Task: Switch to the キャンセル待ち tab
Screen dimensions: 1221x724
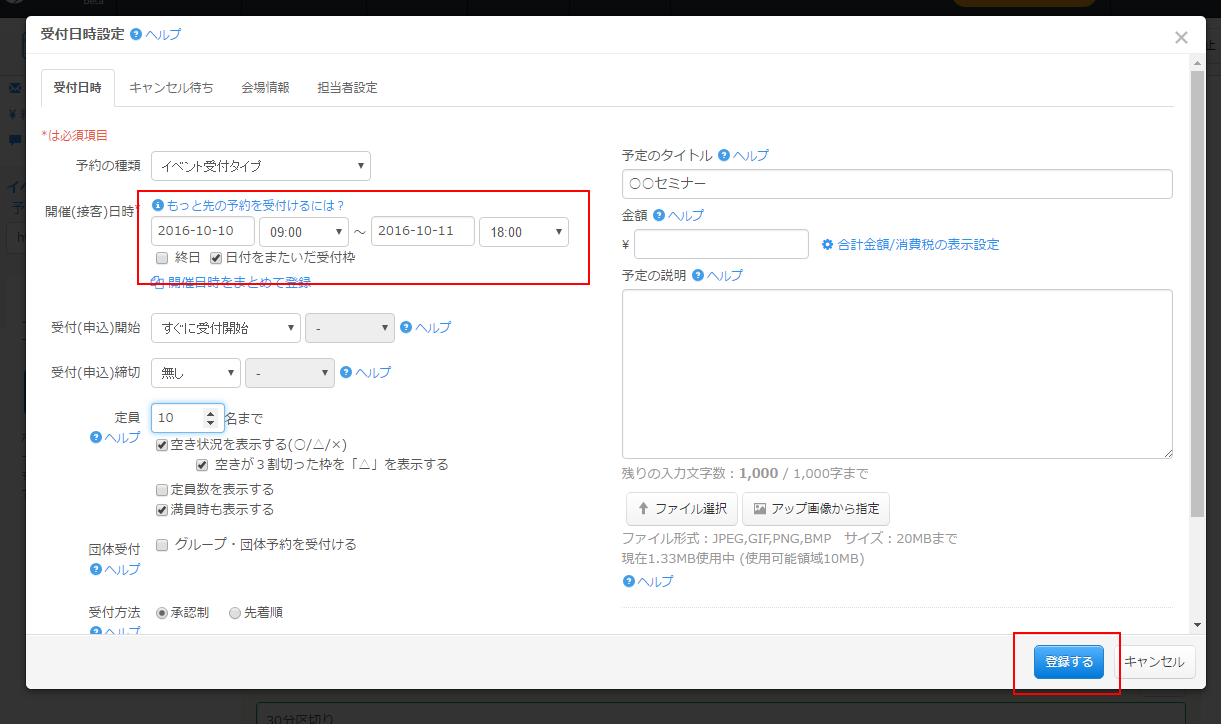Action: 171,87
